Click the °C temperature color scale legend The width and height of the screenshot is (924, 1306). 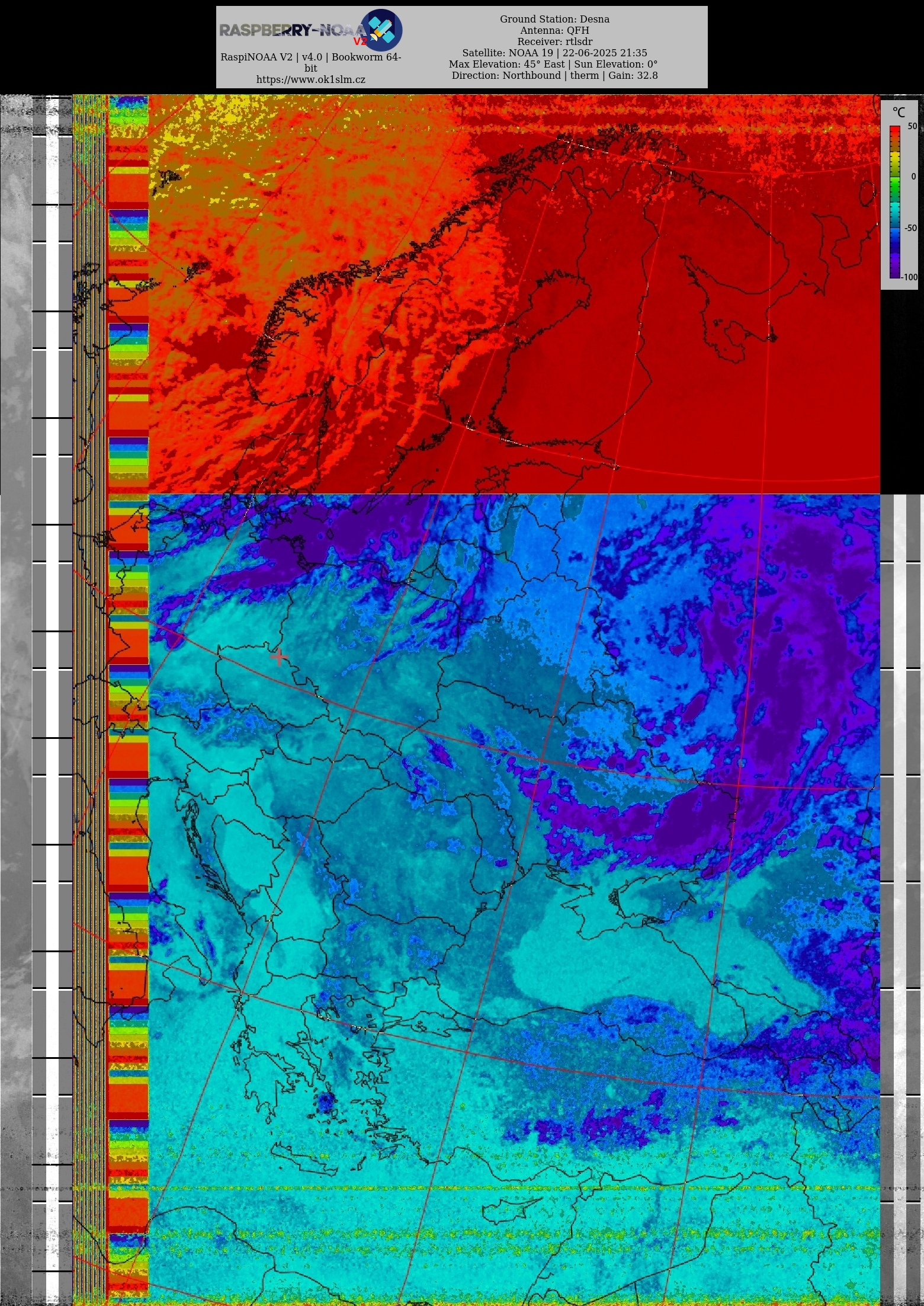point(899,195)
